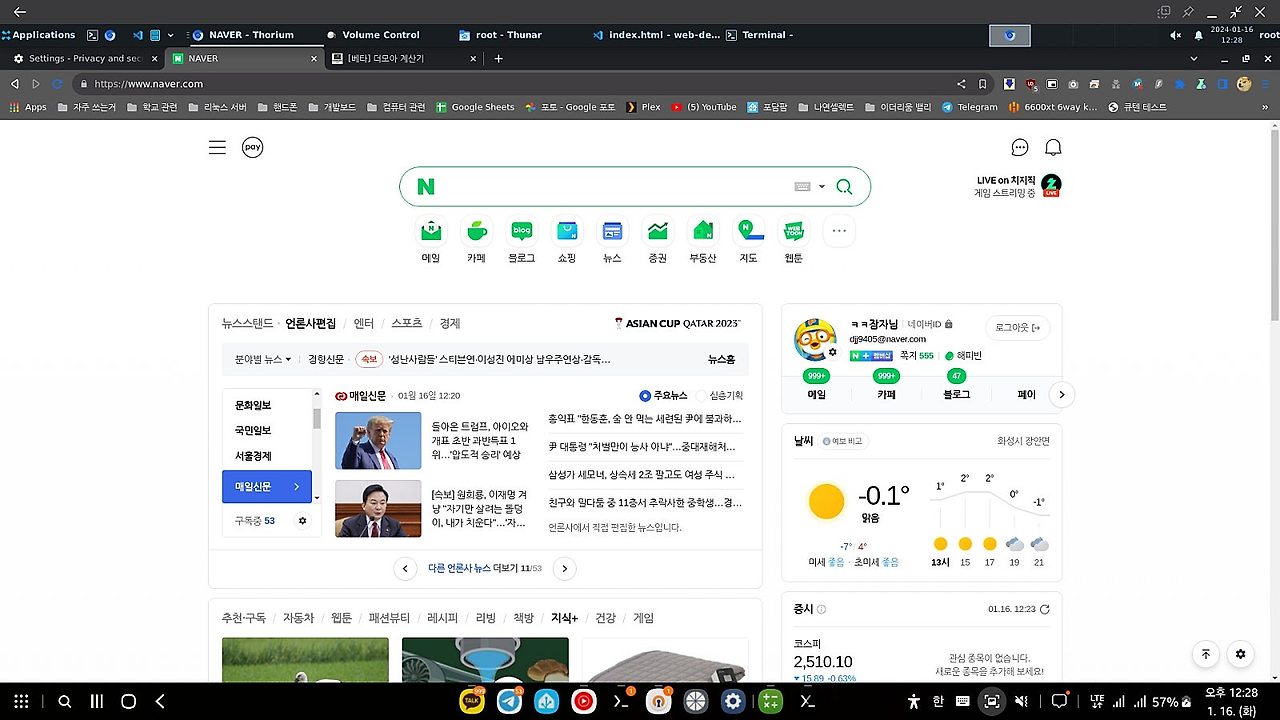This screenshot has height=720, width=1280.
Task: Toggle the muted volume icon in top panel
Action: 1176,35
